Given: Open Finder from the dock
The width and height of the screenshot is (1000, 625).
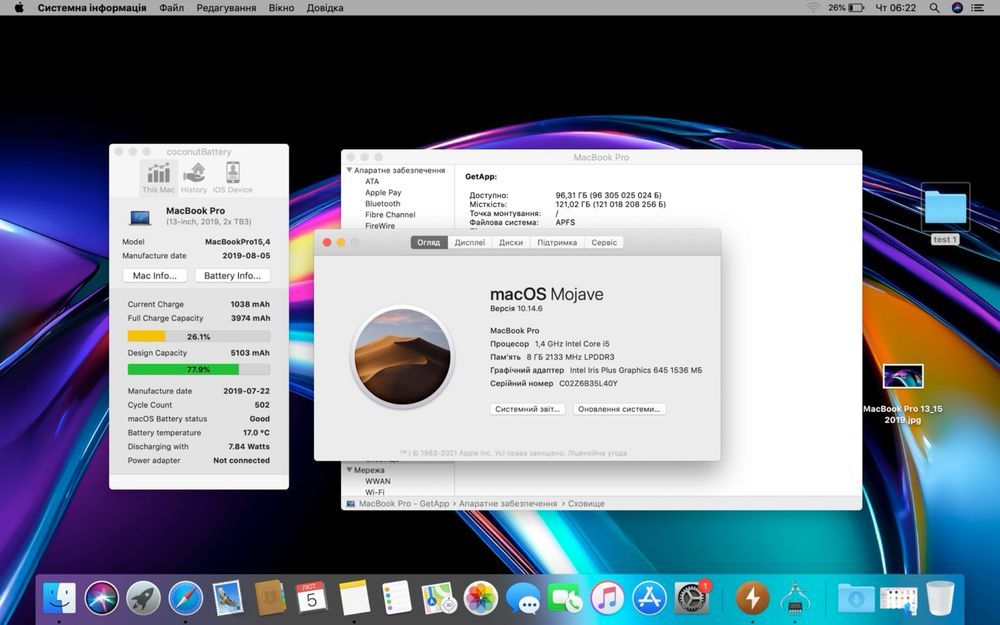Looking at the screenshot, I should pos(59,599).
